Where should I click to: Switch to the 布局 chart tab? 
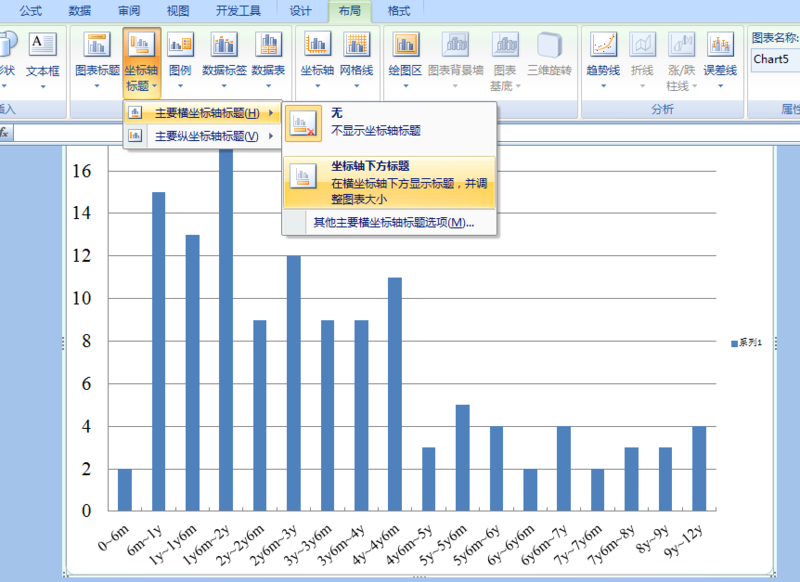point(349,11)
